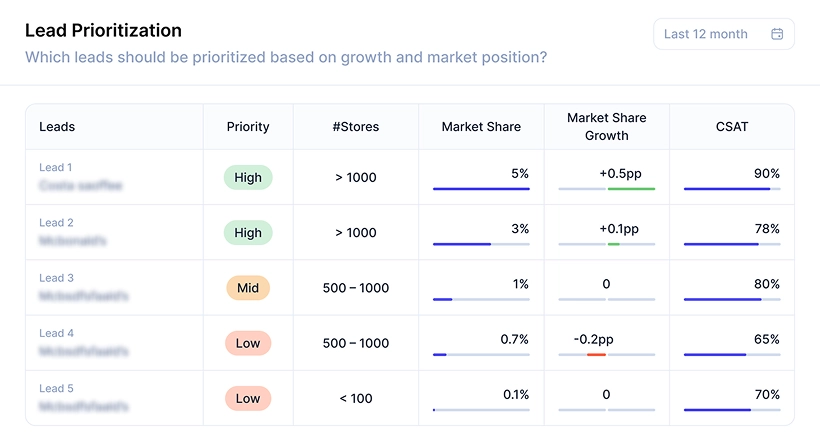The width and height of the screenshot is (820, 444).
Task: Click the CSAT column header
Action: (x=731, y=127)
